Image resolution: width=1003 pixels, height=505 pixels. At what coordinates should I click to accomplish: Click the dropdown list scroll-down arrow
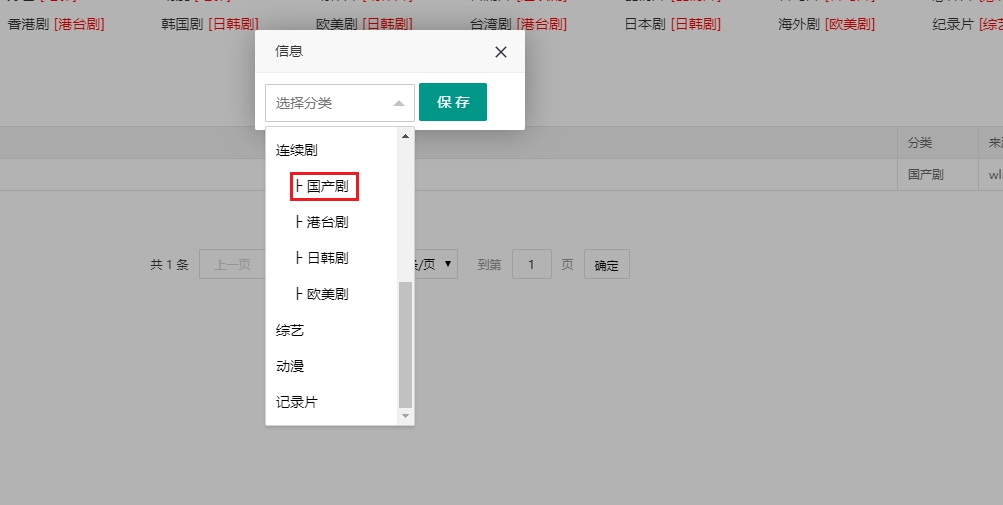[x=405, y=416]
